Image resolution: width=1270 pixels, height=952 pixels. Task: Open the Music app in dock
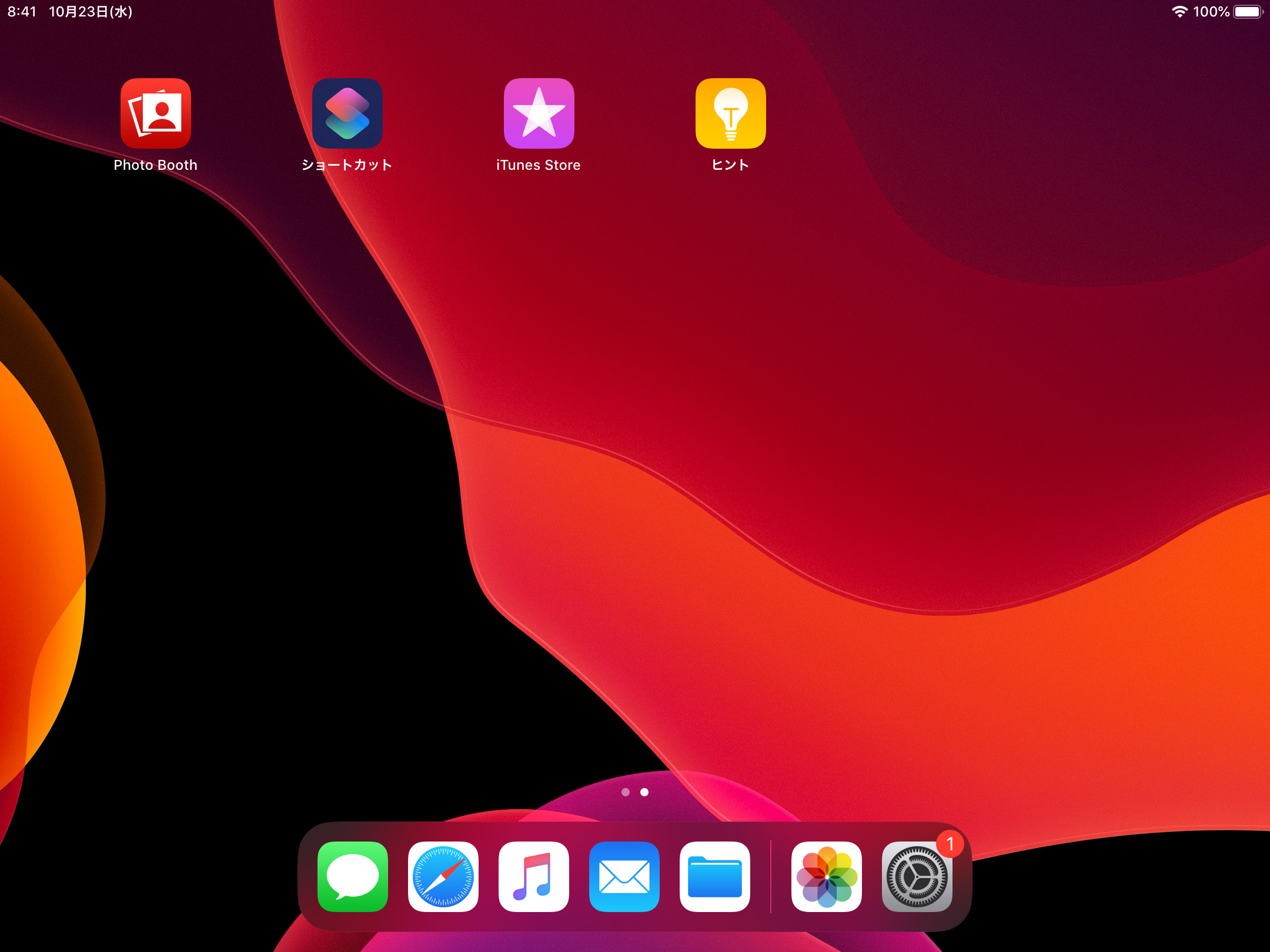(533, 876)
